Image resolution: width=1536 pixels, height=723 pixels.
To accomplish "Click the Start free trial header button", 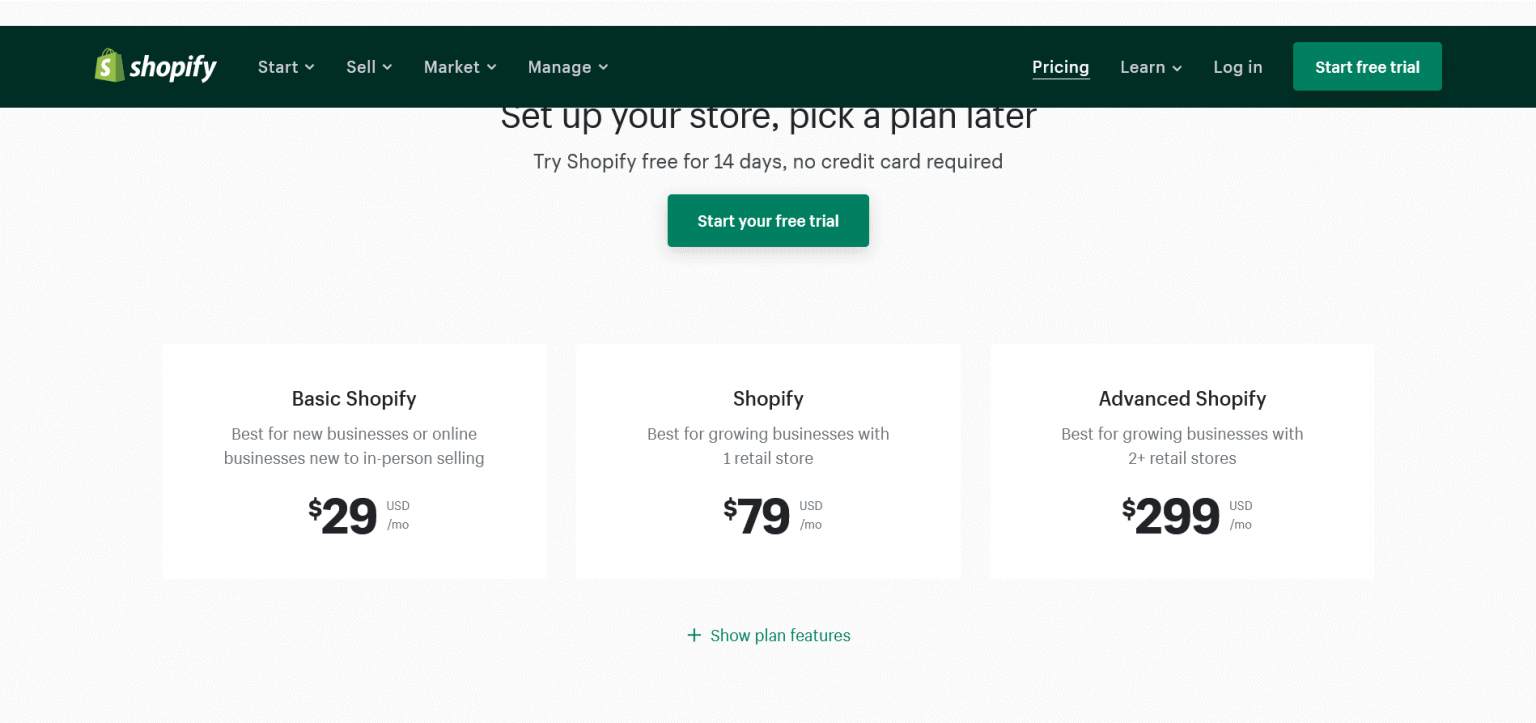I will pyautogui.click(x=1367, y=66).
